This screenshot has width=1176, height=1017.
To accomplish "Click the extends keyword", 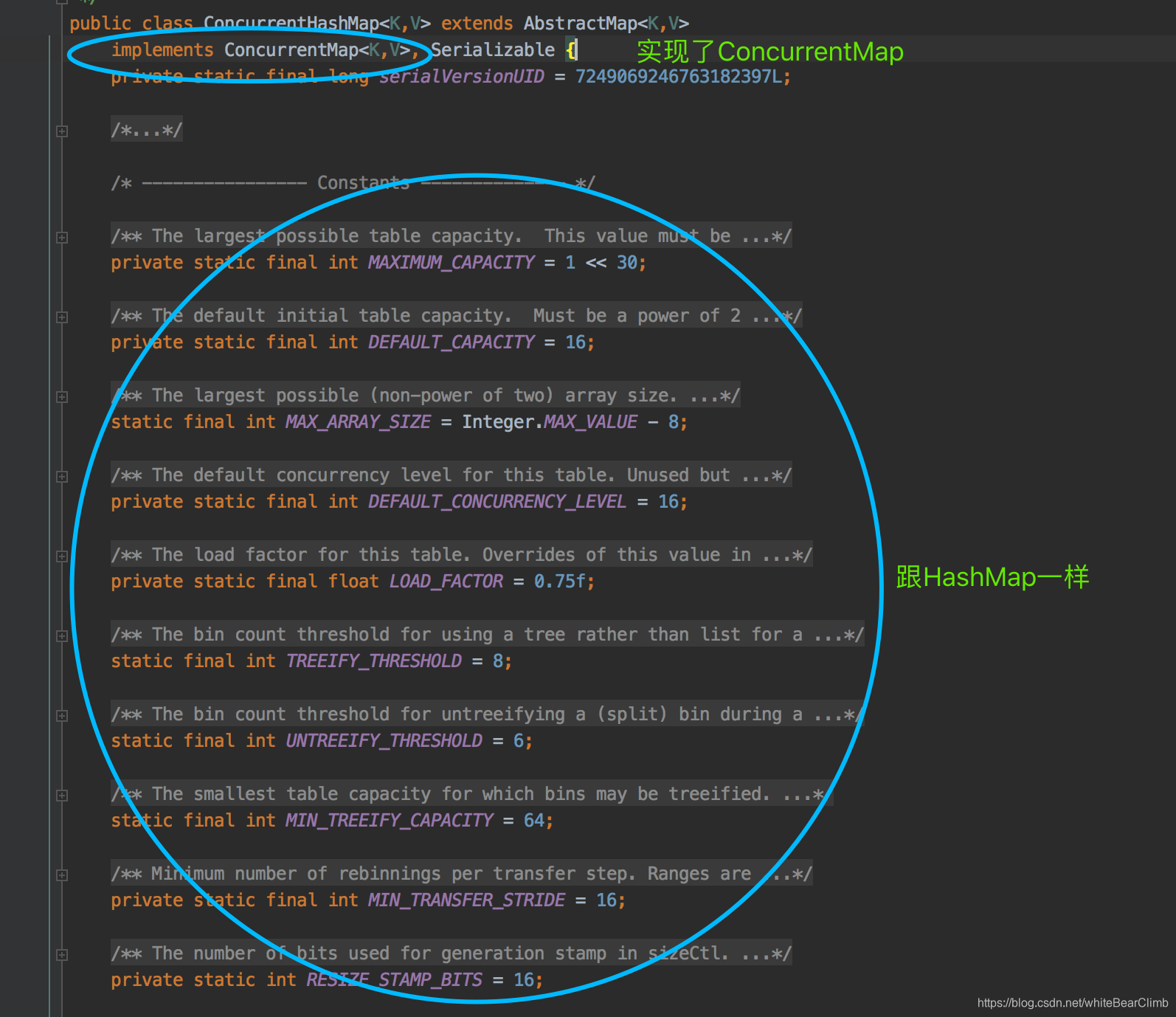I will (x=477, y=24).
